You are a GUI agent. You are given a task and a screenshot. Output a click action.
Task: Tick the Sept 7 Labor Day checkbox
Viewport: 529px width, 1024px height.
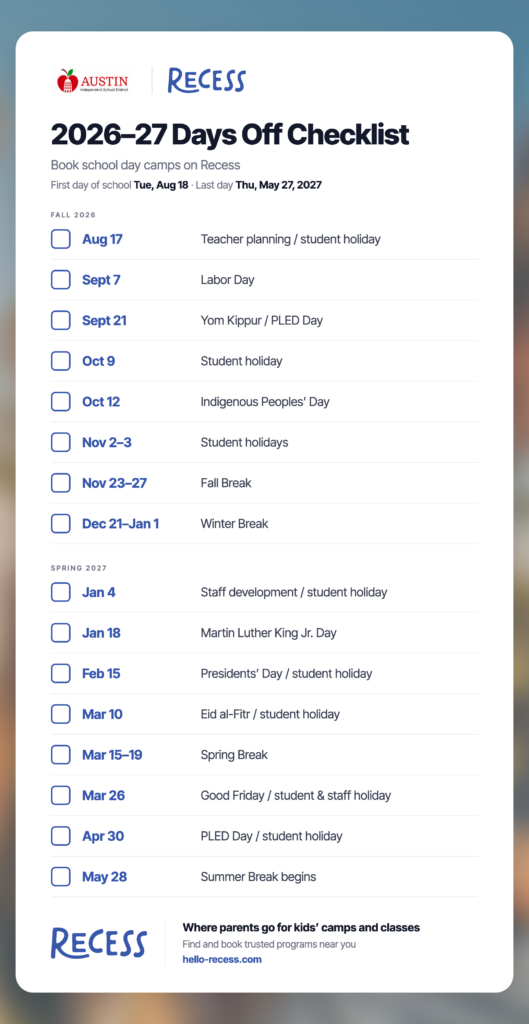point(61,280)
